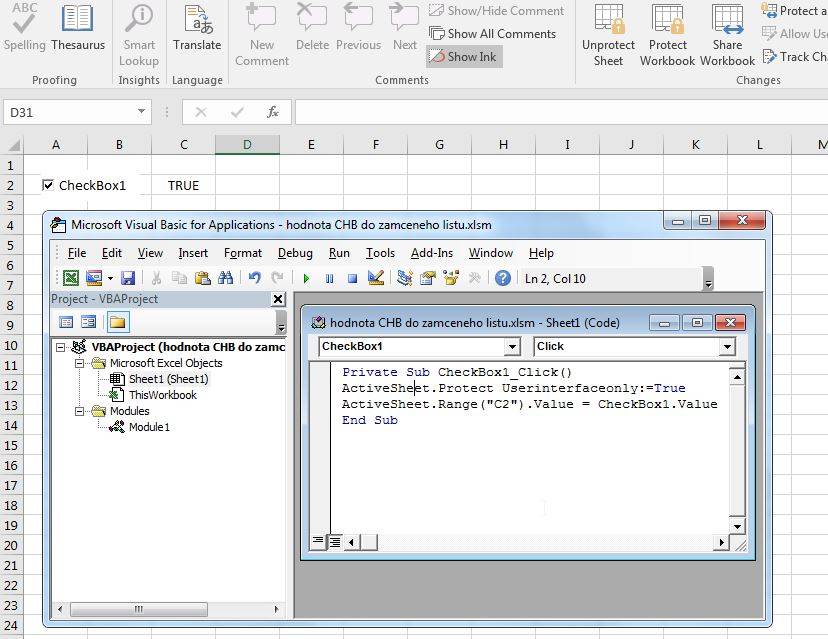
Task: Click the Translate ribbon button
Action: [x=197, y=26]
